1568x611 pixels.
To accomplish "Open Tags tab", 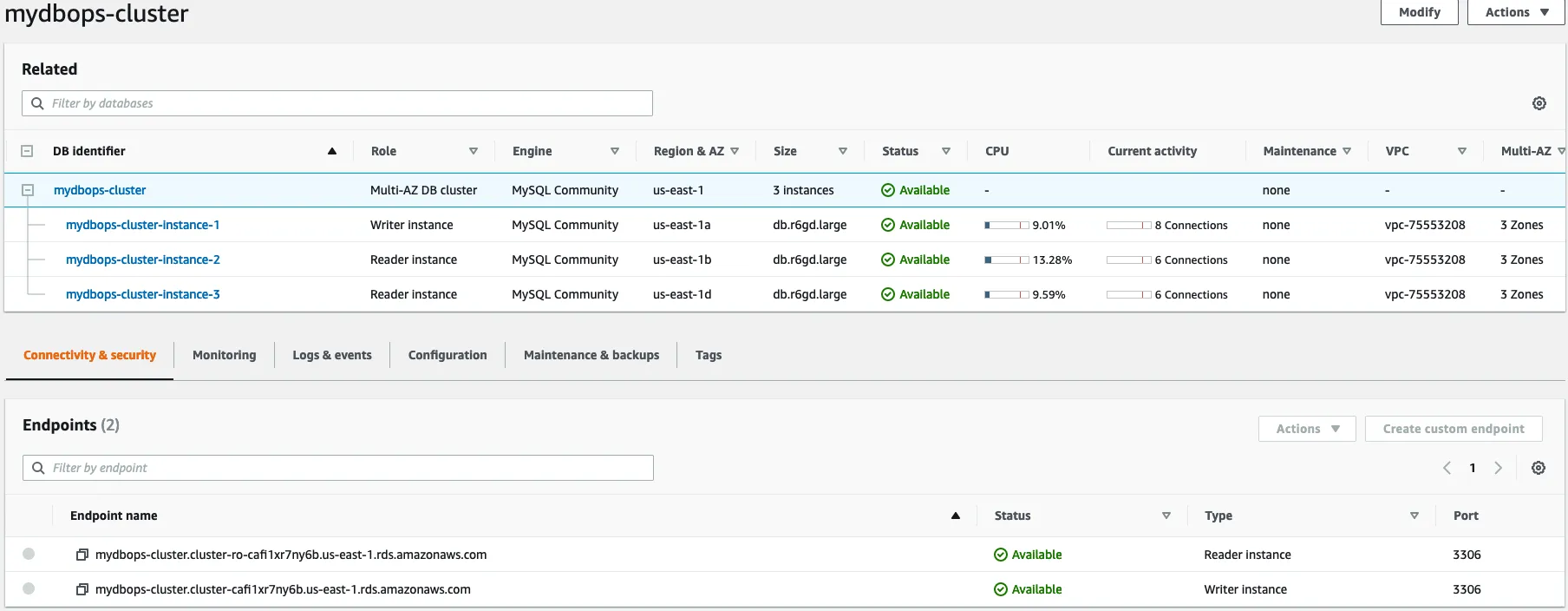I will 709,355.
